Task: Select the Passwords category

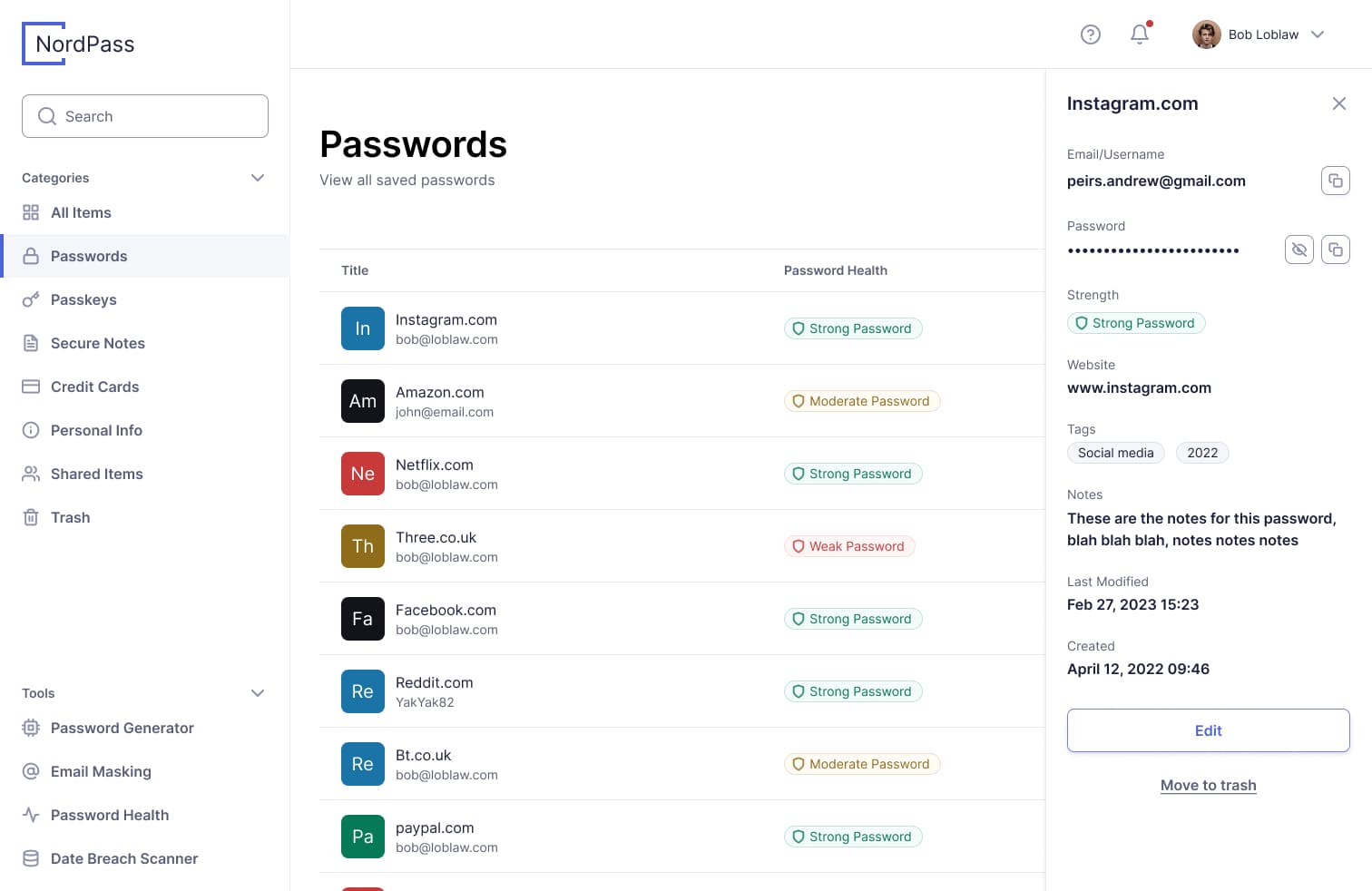Action: (x=145, y=256)
